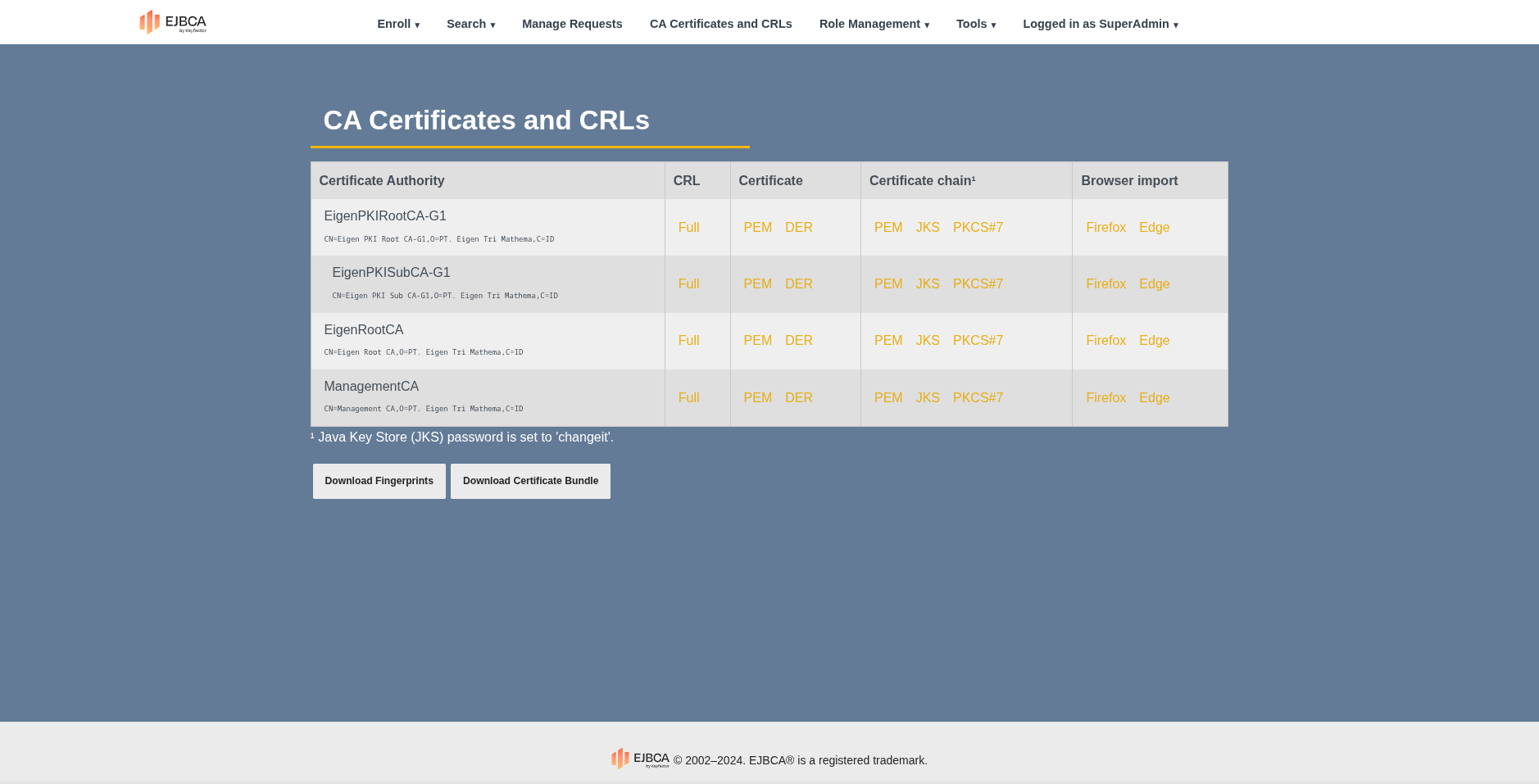Viewport: 1539px width, 784px height.
Task: Import EigenPKISubCA-G1 into Edge
Action: tap(1154, 284)
